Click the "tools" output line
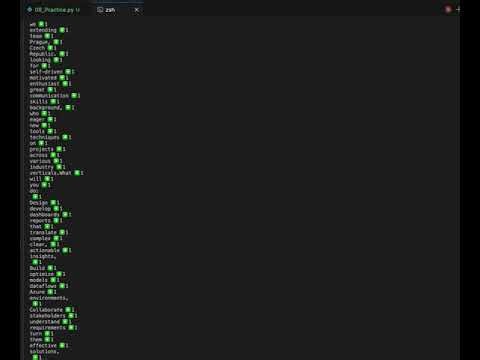 click(43, 131)
